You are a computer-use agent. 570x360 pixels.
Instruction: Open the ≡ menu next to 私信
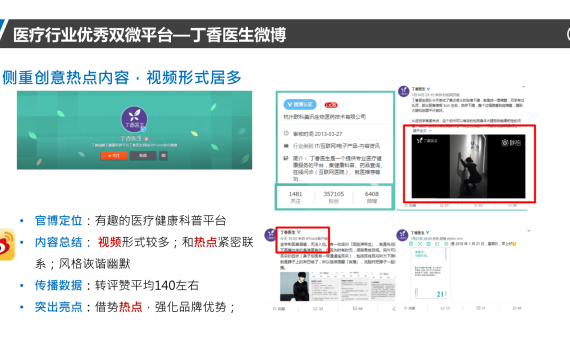[163, 155]
